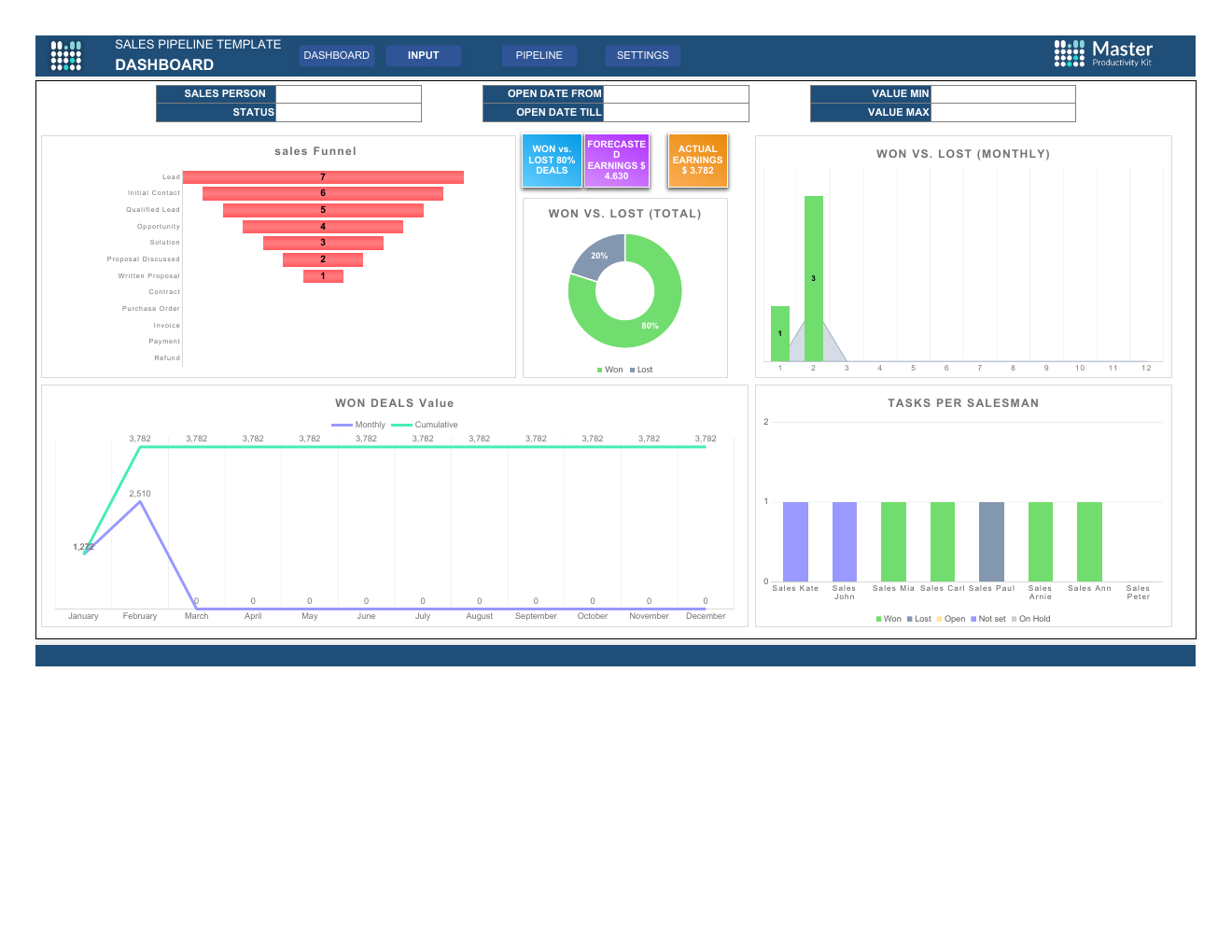
Task: Click the Monthly legend entry in Won Deals
Action: [358, 425]
